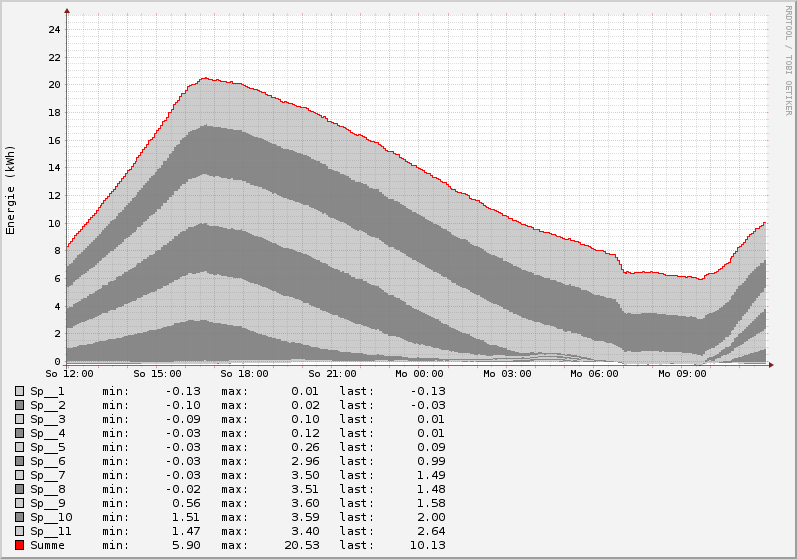This screenshot has height=559, width=797.
Task: Click the red Summe legend swatch
Action: (x=19, y=545)
